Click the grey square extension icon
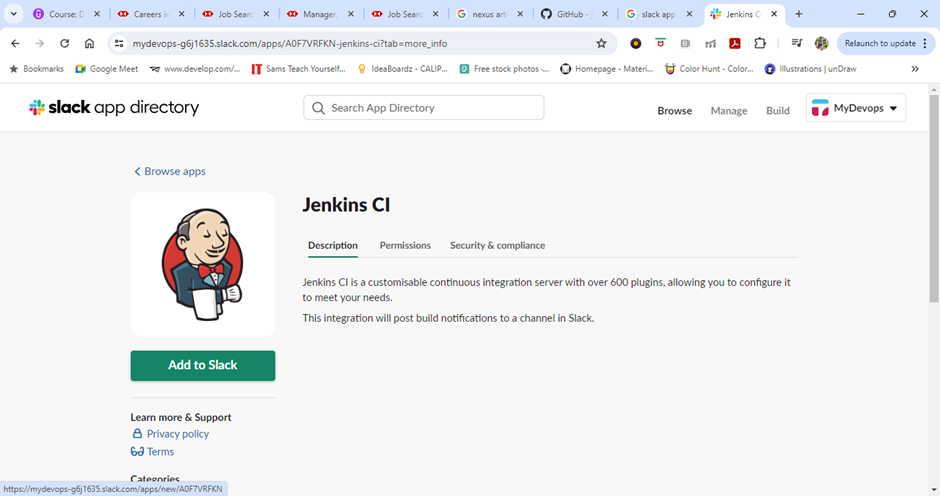Viewport: 940px width, 496px height. (685, 43)
